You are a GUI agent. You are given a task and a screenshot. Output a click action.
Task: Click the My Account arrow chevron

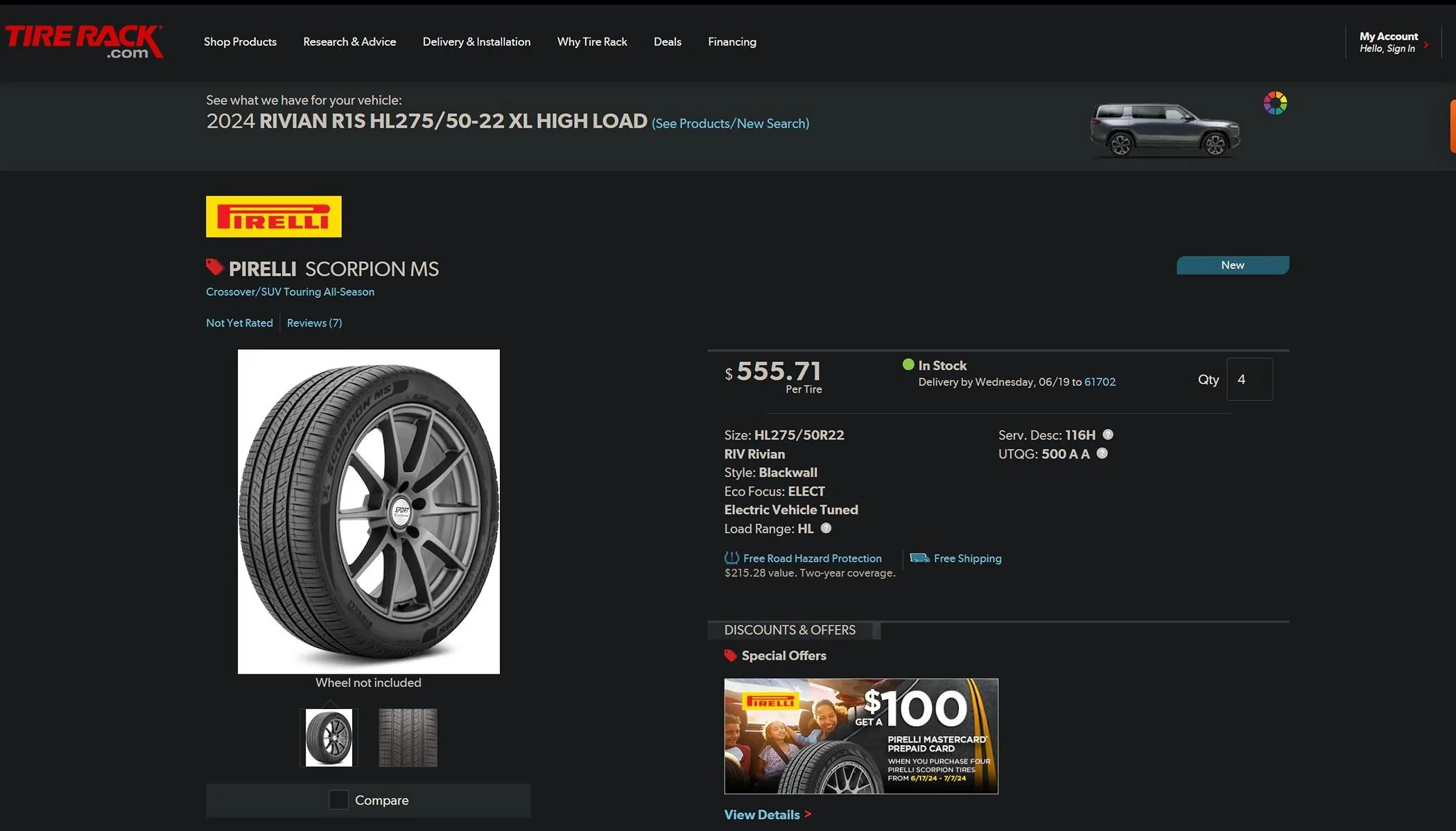1426,44
